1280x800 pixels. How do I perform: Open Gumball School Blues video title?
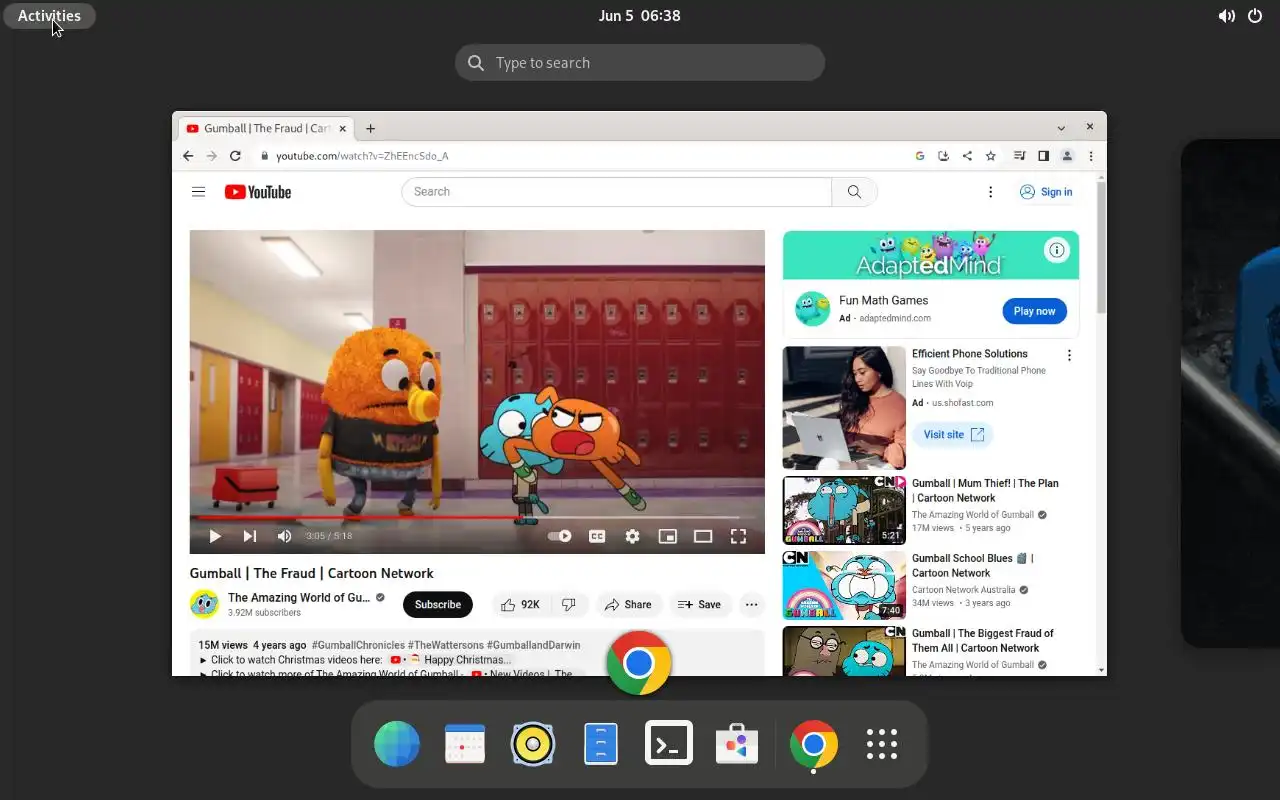point(973,566)
